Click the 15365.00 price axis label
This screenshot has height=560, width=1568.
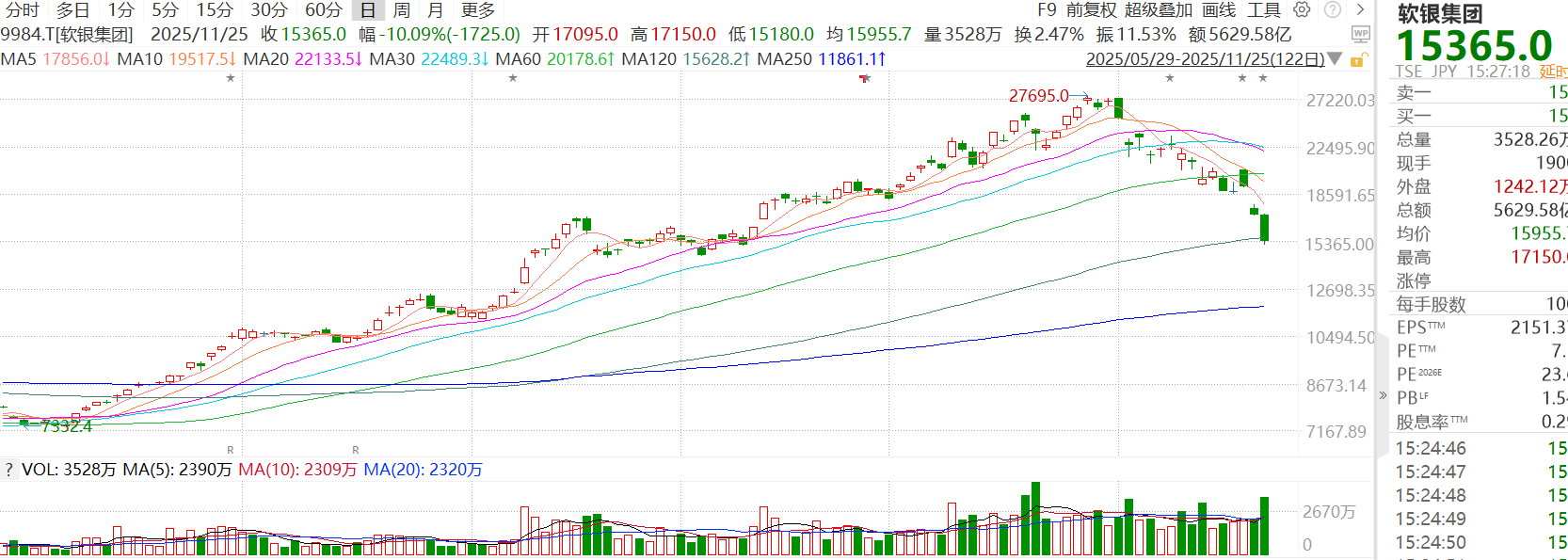(x=1339, y=245)
